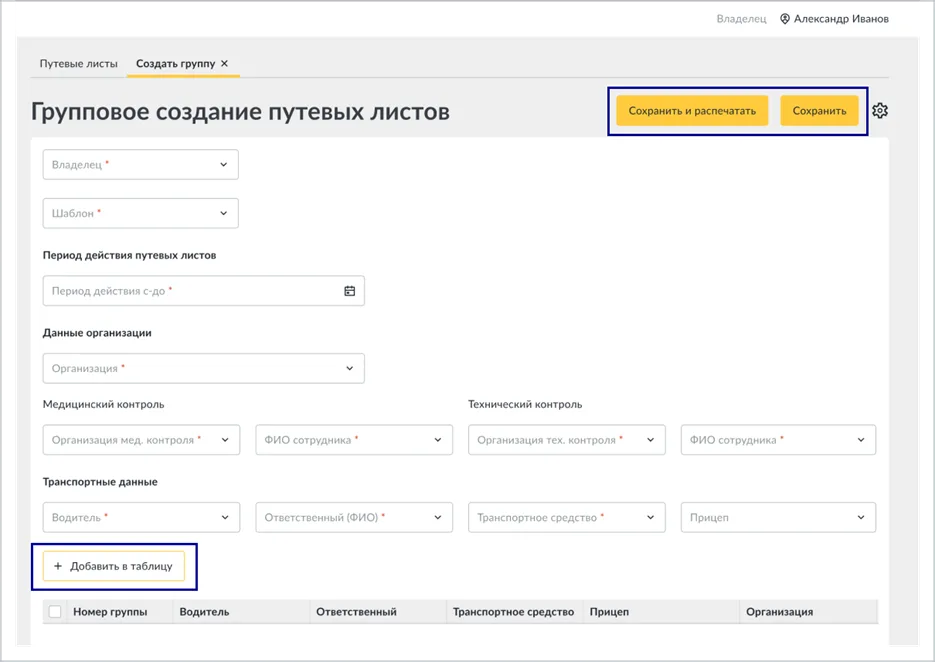Click the Сохранить и распечатать button
The image size is (935, 662).
(x=692, y=111)
